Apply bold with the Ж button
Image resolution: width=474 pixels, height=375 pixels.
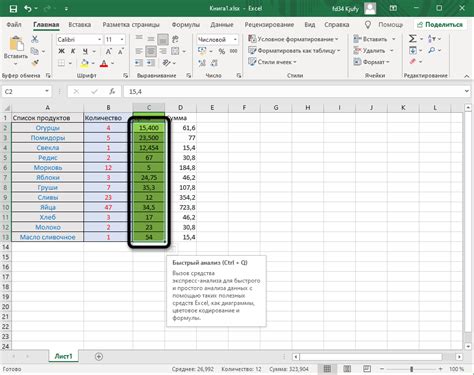click(62, 51)
